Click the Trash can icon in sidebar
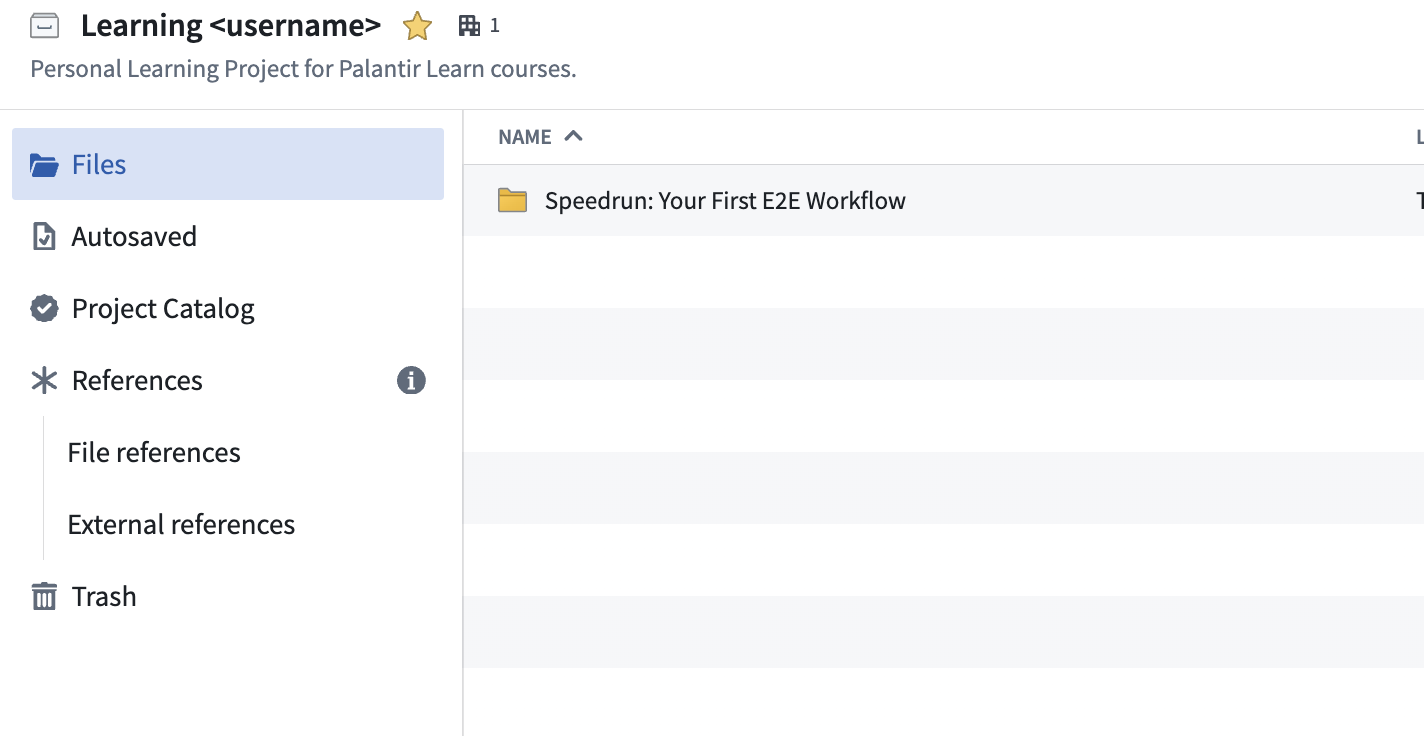Viewport: 1424px width, 736px height. (44, 596)
